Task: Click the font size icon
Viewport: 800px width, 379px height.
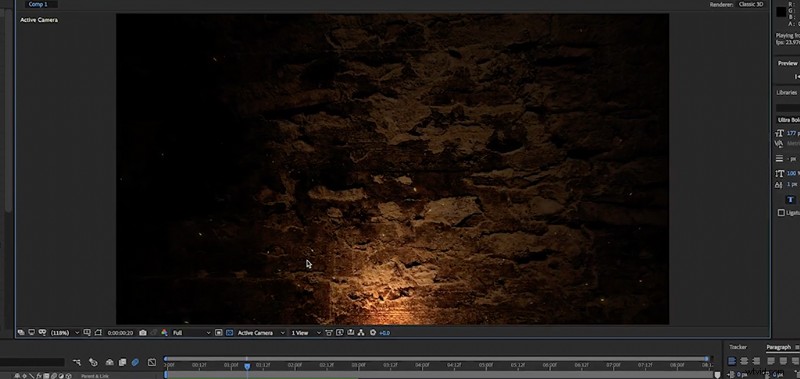Action: pyautogui.click(x=779, y=133)
